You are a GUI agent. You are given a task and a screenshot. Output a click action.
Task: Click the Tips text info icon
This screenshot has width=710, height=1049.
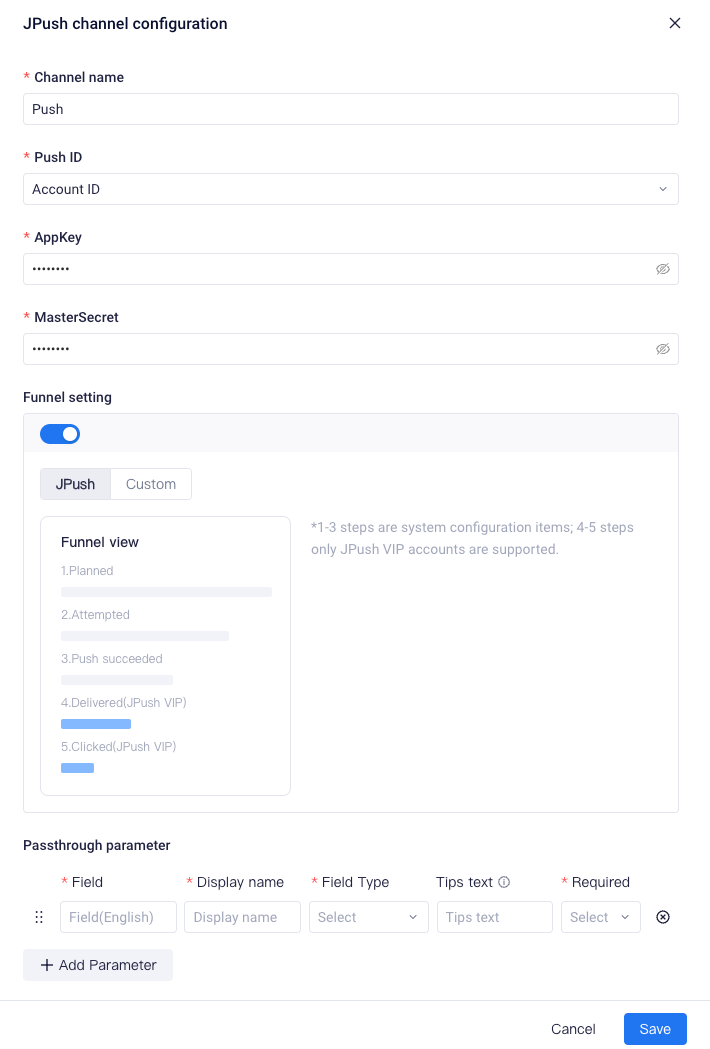click(504, 882)
